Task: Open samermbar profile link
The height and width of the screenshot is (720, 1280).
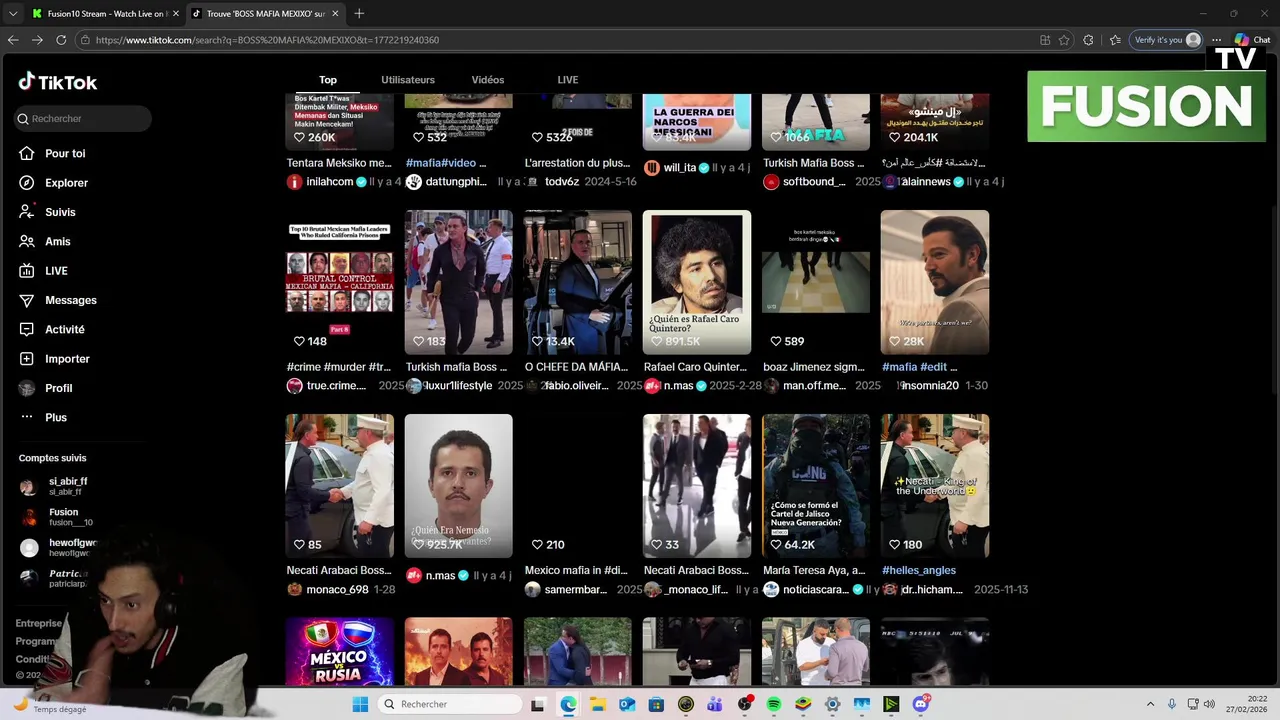Action: (575, 590)
